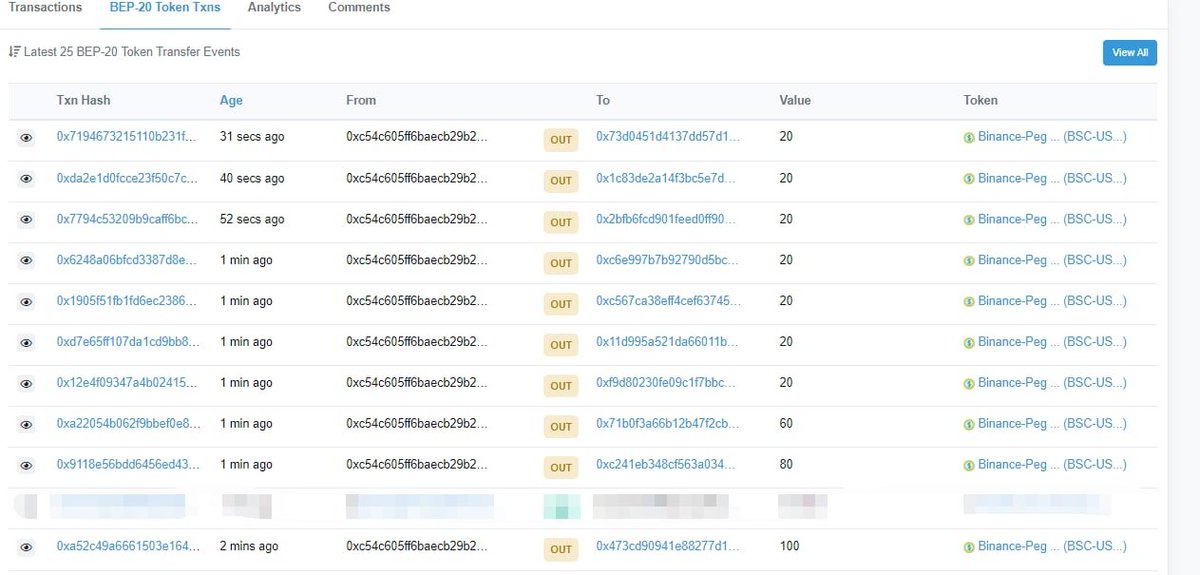Screen dimensions: 1200x575
Task: Click the token icon in the 40 secs ago row
Action: click(x=969, y=179)
